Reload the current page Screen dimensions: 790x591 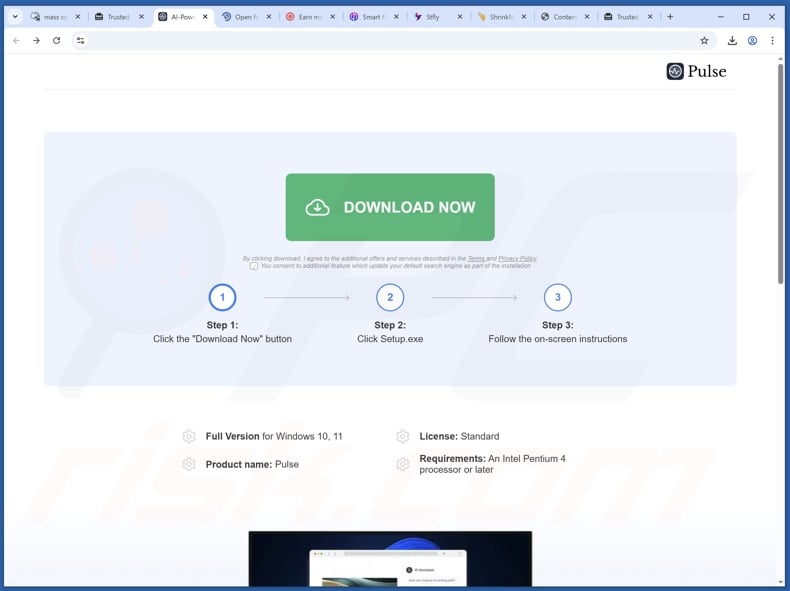tap(56, 40)
